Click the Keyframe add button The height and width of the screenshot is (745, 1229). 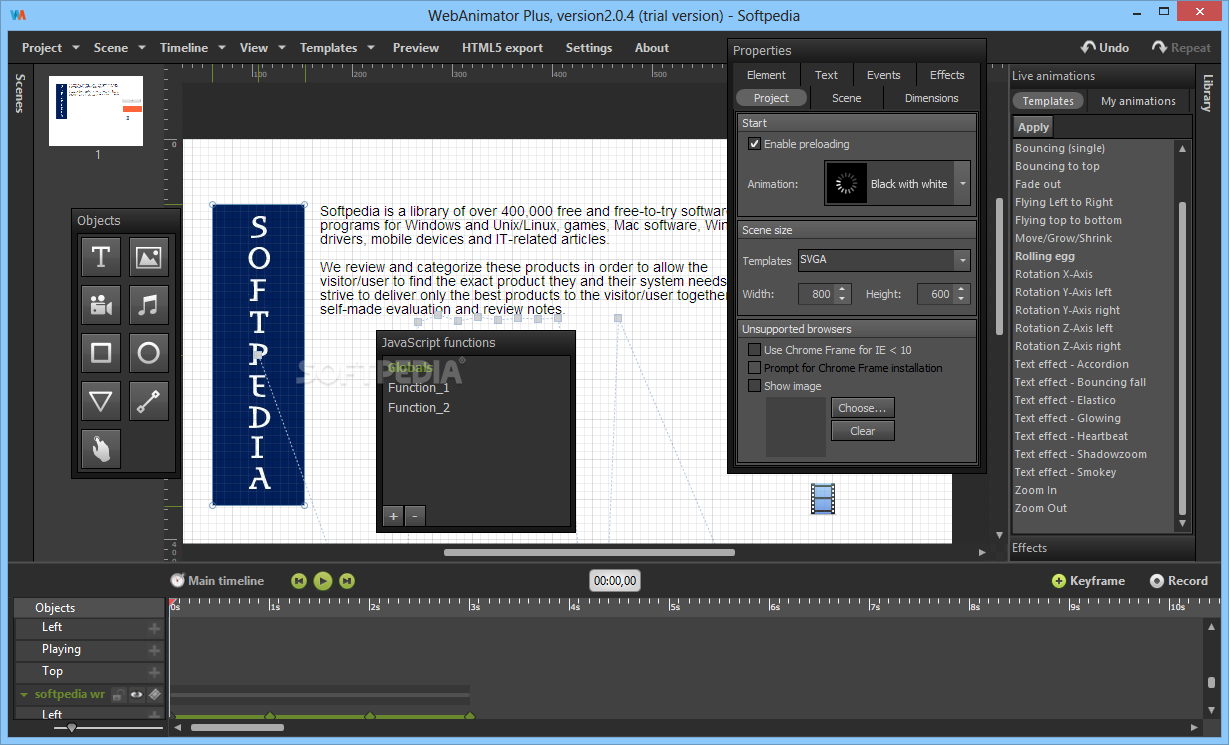click(1088, 580)
